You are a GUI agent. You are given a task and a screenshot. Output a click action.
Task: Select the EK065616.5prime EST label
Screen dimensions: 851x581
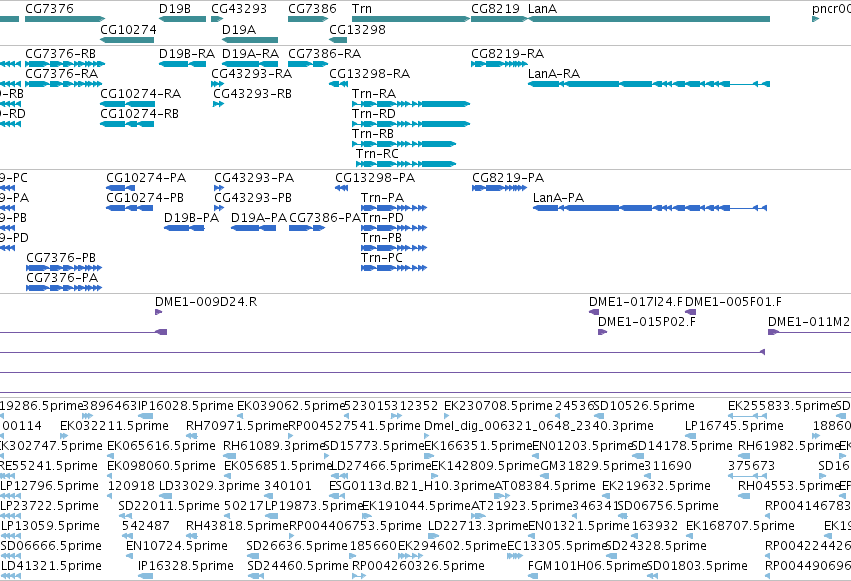click(161, 446)
